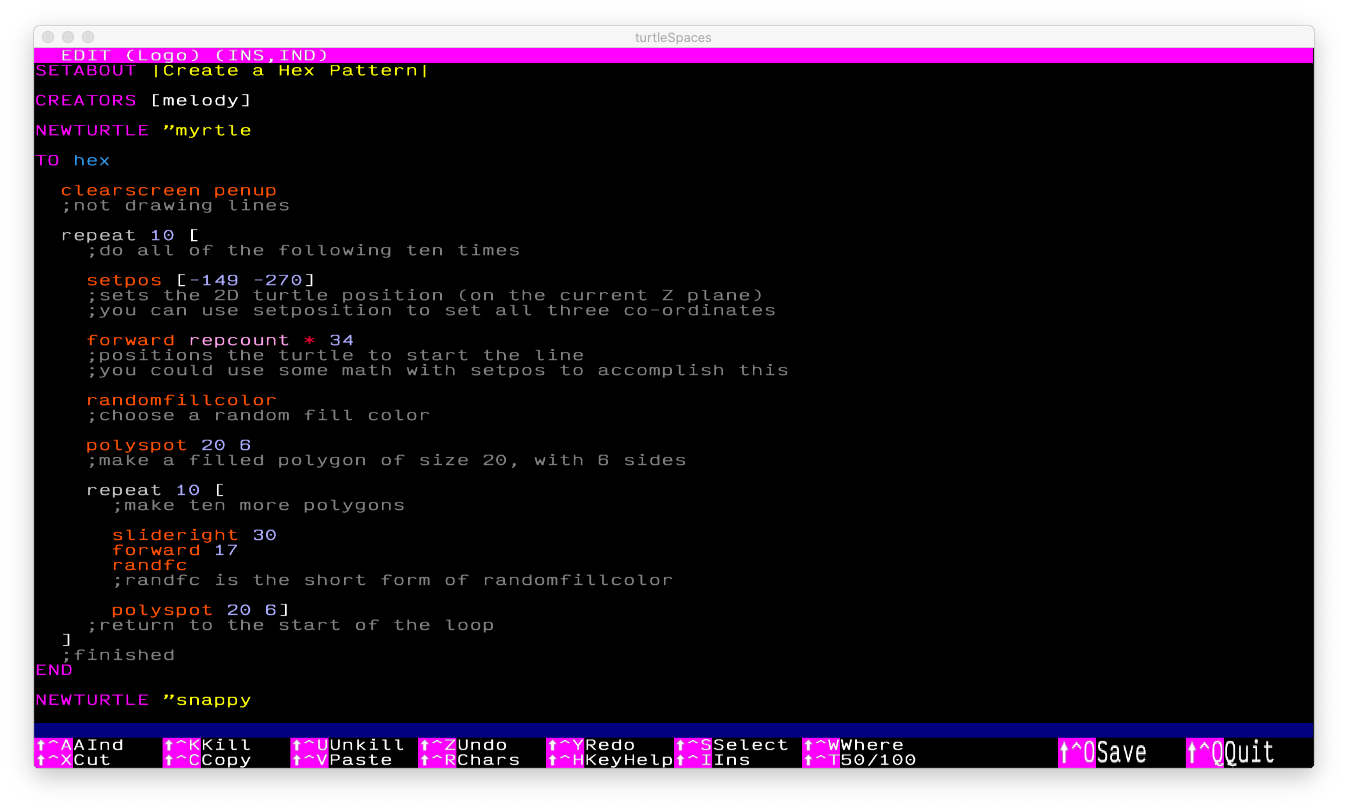Quit the editor via Quit shortcut
Viewport: 1348px width, 810px height.
click(1231, 752)
